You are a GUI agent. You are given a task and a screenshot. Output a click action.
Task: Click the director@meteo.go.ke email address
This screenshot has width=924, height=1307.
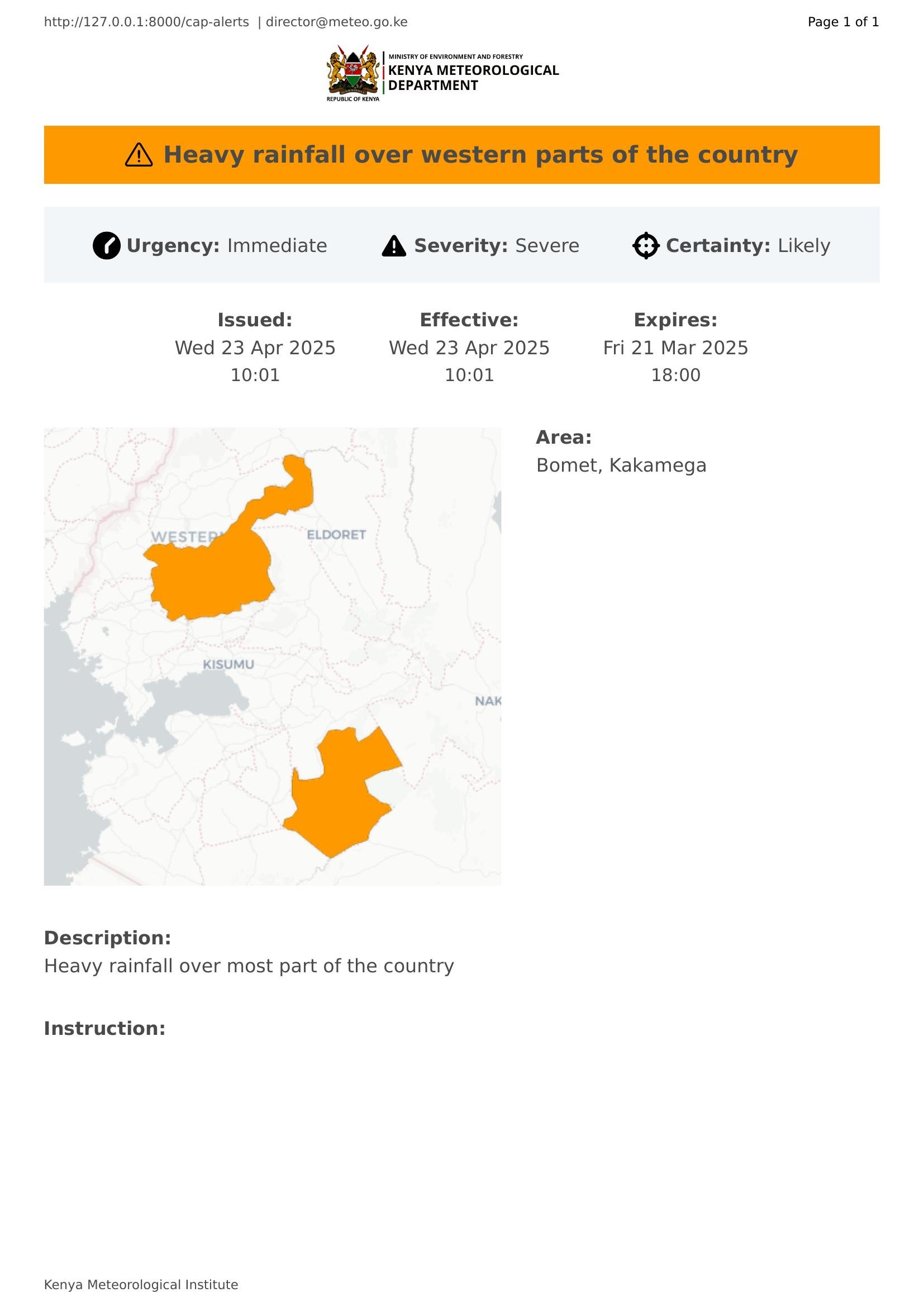(x=336, y=22)
